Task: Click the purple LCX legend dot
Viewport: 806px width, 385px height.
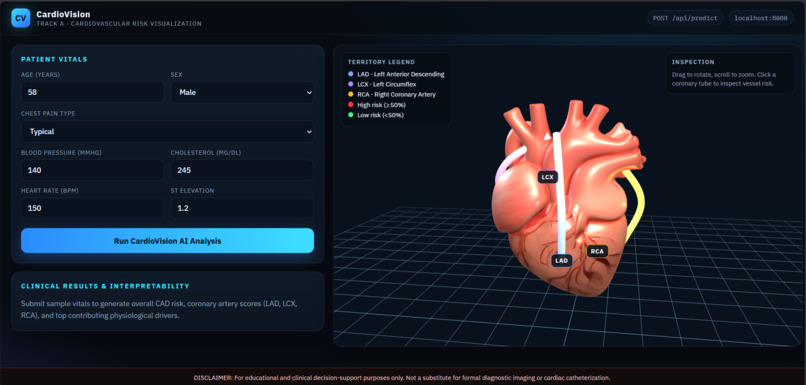Action: (351, 84)
